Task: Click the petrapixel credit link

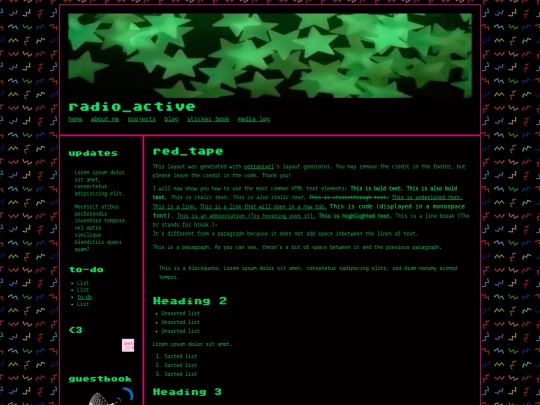Action: 259,167
